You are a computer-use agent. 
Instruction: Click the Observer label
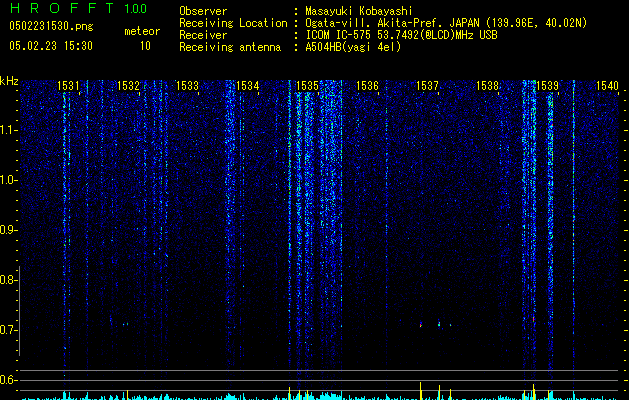coord(203,11)
